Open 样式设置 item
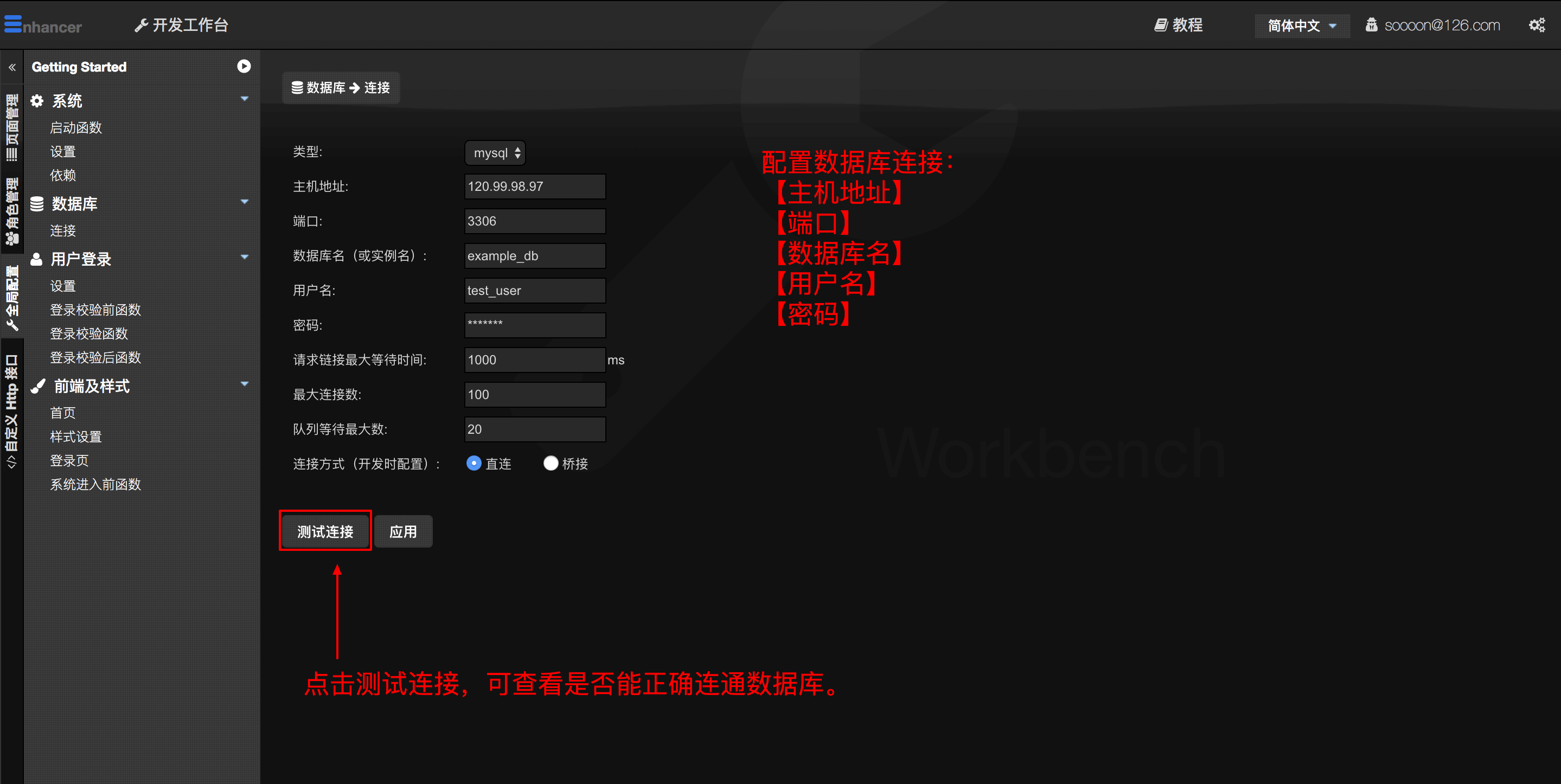1561x784 pixels. click(76, 437)
